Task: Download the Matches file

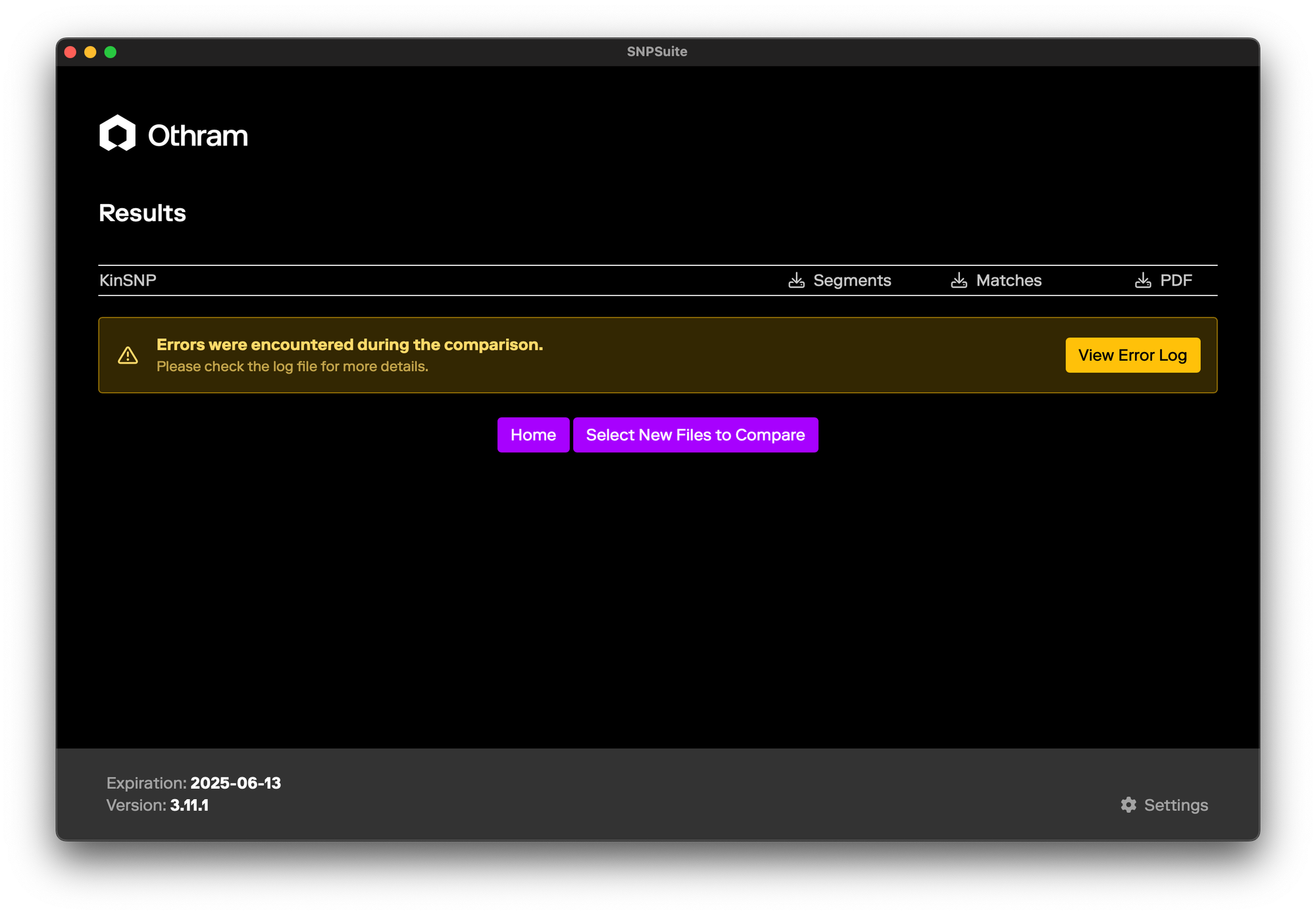Action: tap(1008, 280)
